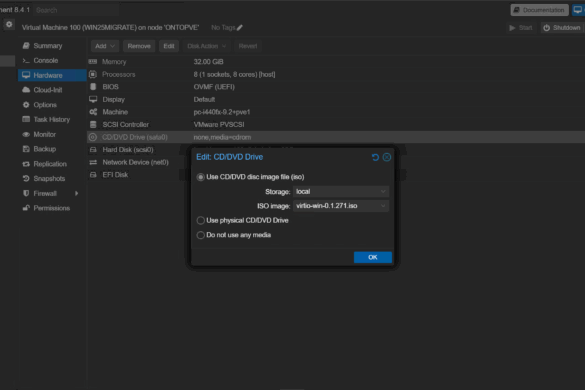The height and width of the screenshot is (390, 585).
Task: Select Use physical CD/DVD Drive option
Action: click(x=200, y=221)
